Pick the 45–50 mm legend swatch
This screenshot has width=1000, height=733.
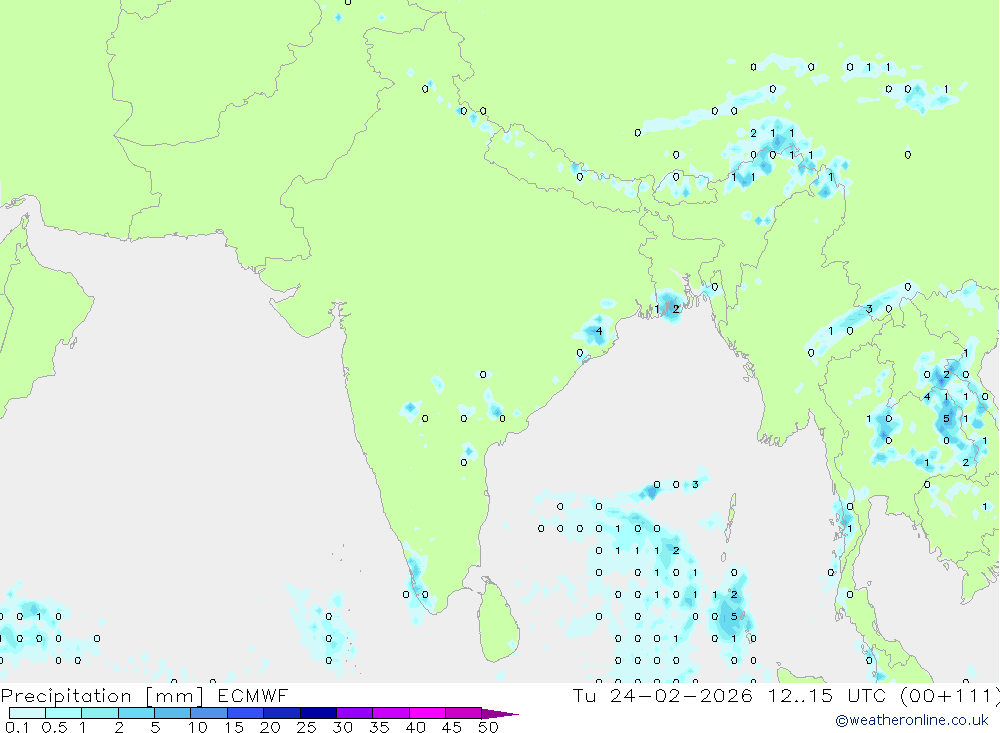tap(464, 713)
